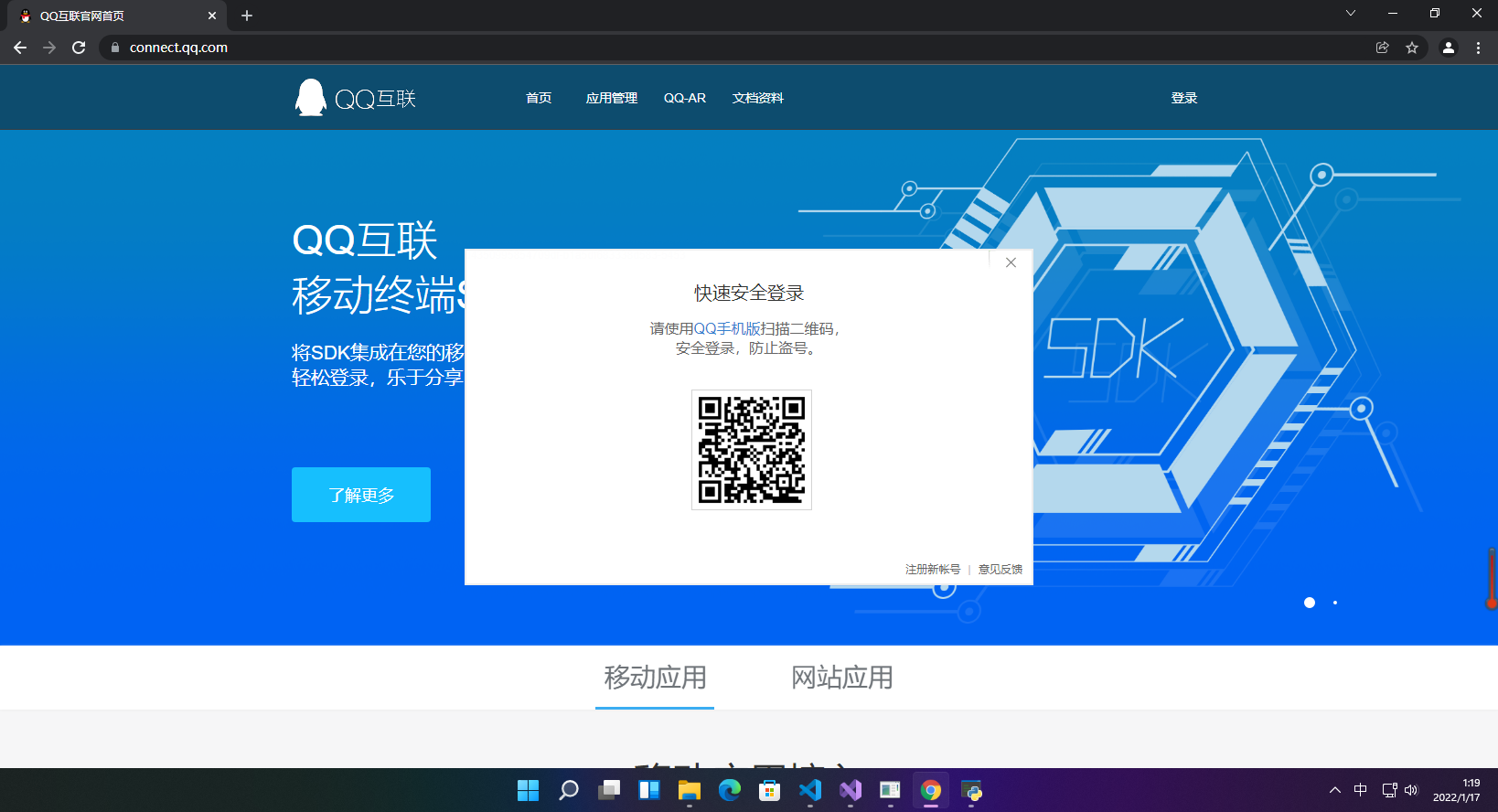1498x812 pixels.
Task: Launch Microsoft Edge from the taskbar
Action: [x=730, y=790]
